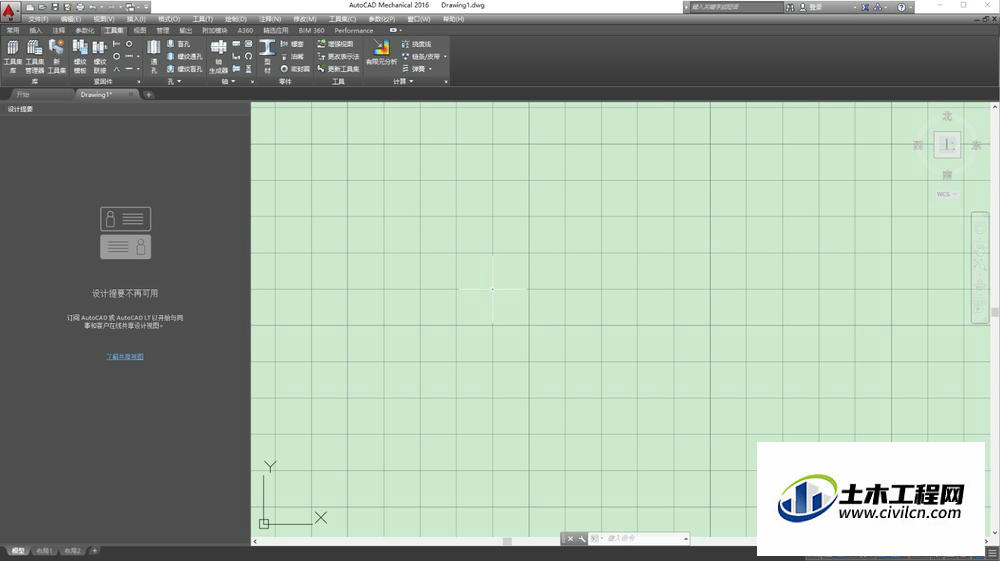Select the 通孔 (through hole) tool
This screenshot has height=561, width=1000.
coord(154,55)
